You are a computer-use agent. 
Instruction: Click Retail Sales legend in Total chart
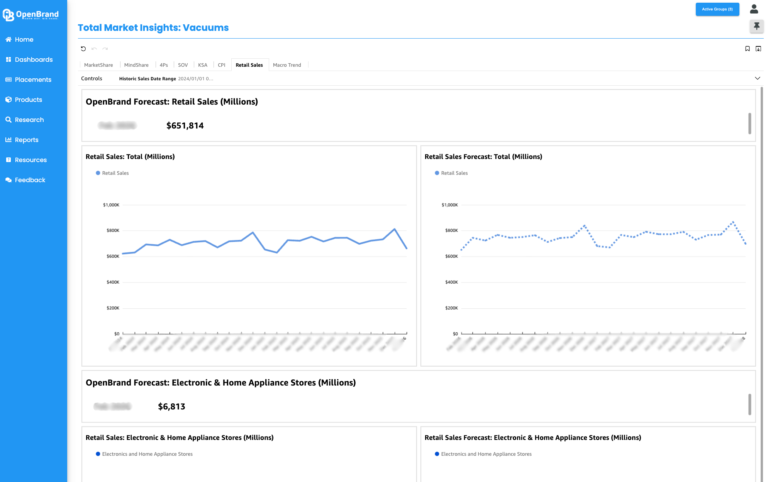pyautogui.click(x=112, y=173)
